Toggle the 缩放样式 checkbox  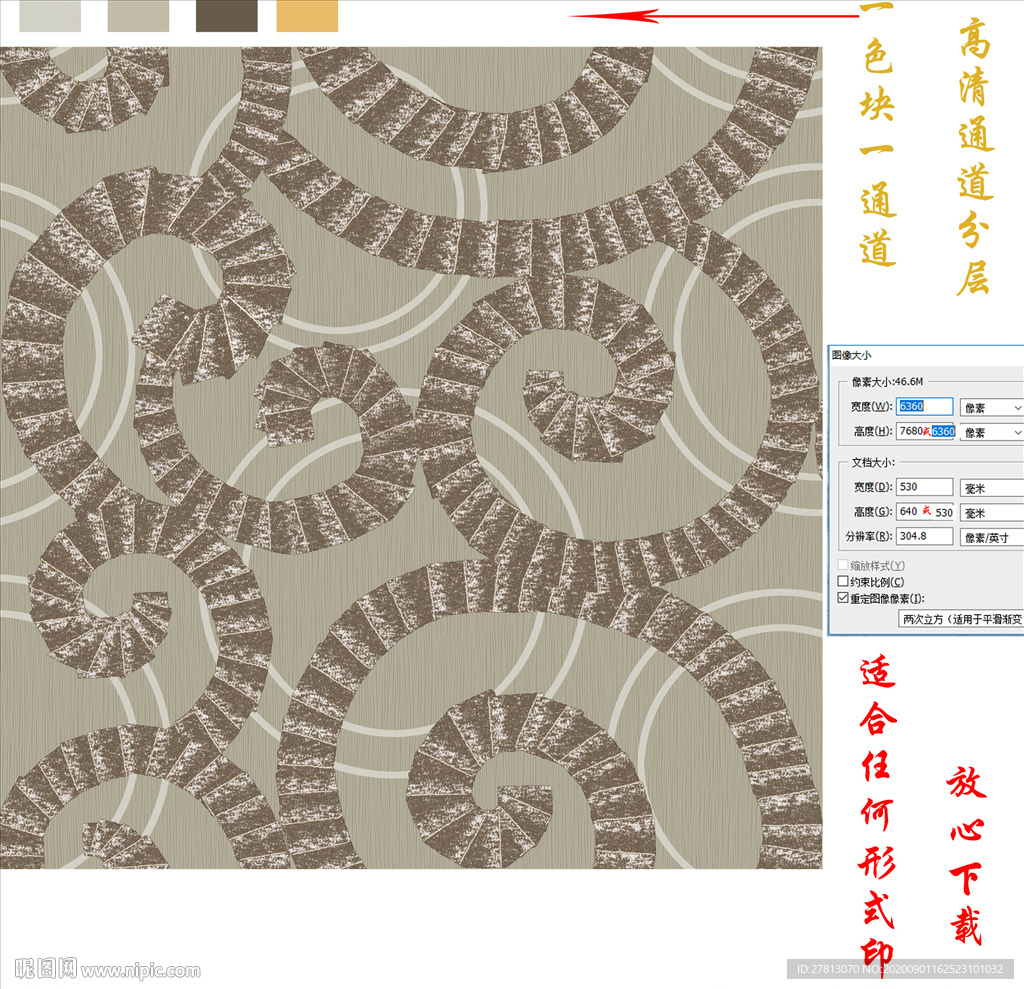pyautogui.click(x=843, y=565)
